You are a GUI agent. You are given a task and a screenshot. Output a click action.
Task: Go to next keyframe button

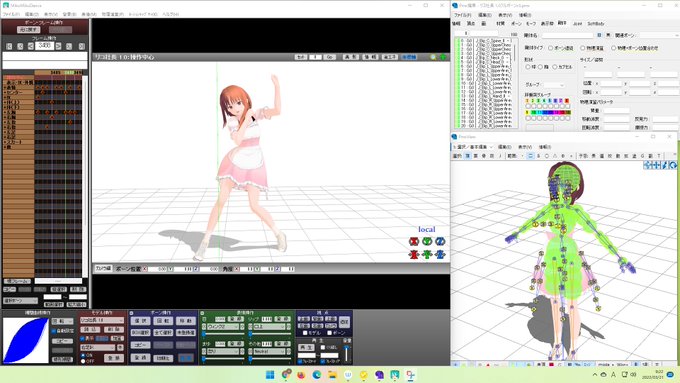pyautogui.click(x=69, y=46)
